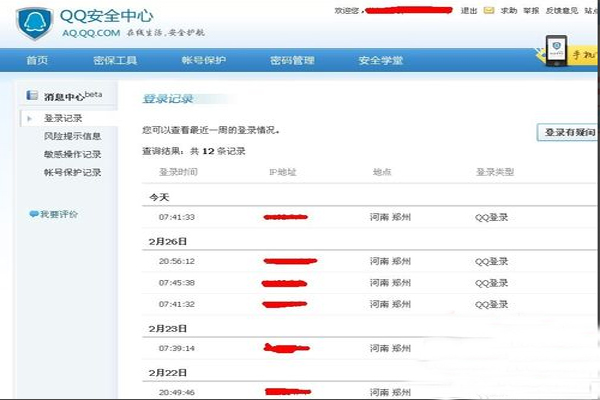
Task: Click the 登录记录 page heading
Action: (168, 99)
